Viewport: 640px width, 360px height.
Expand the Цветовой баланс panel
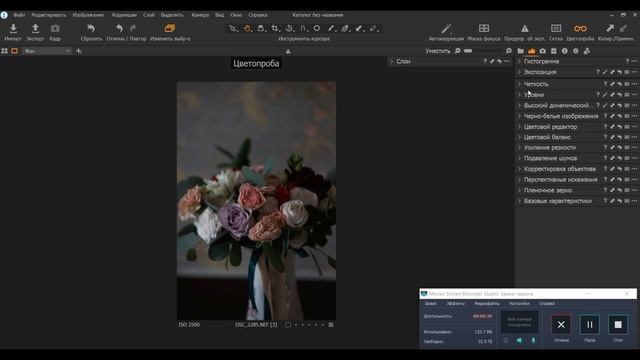pos(519,137)
